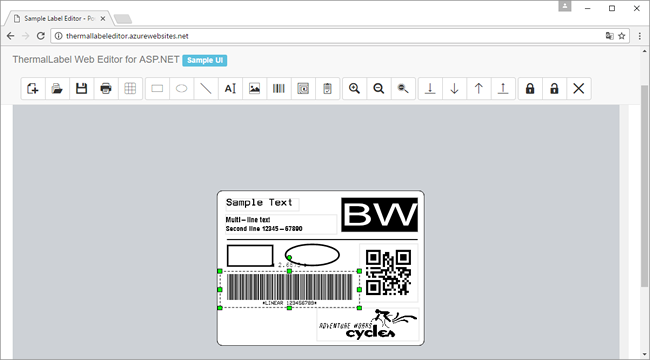Click ThermalLabel Web Editor for ASP.NET title

(96, 60)
